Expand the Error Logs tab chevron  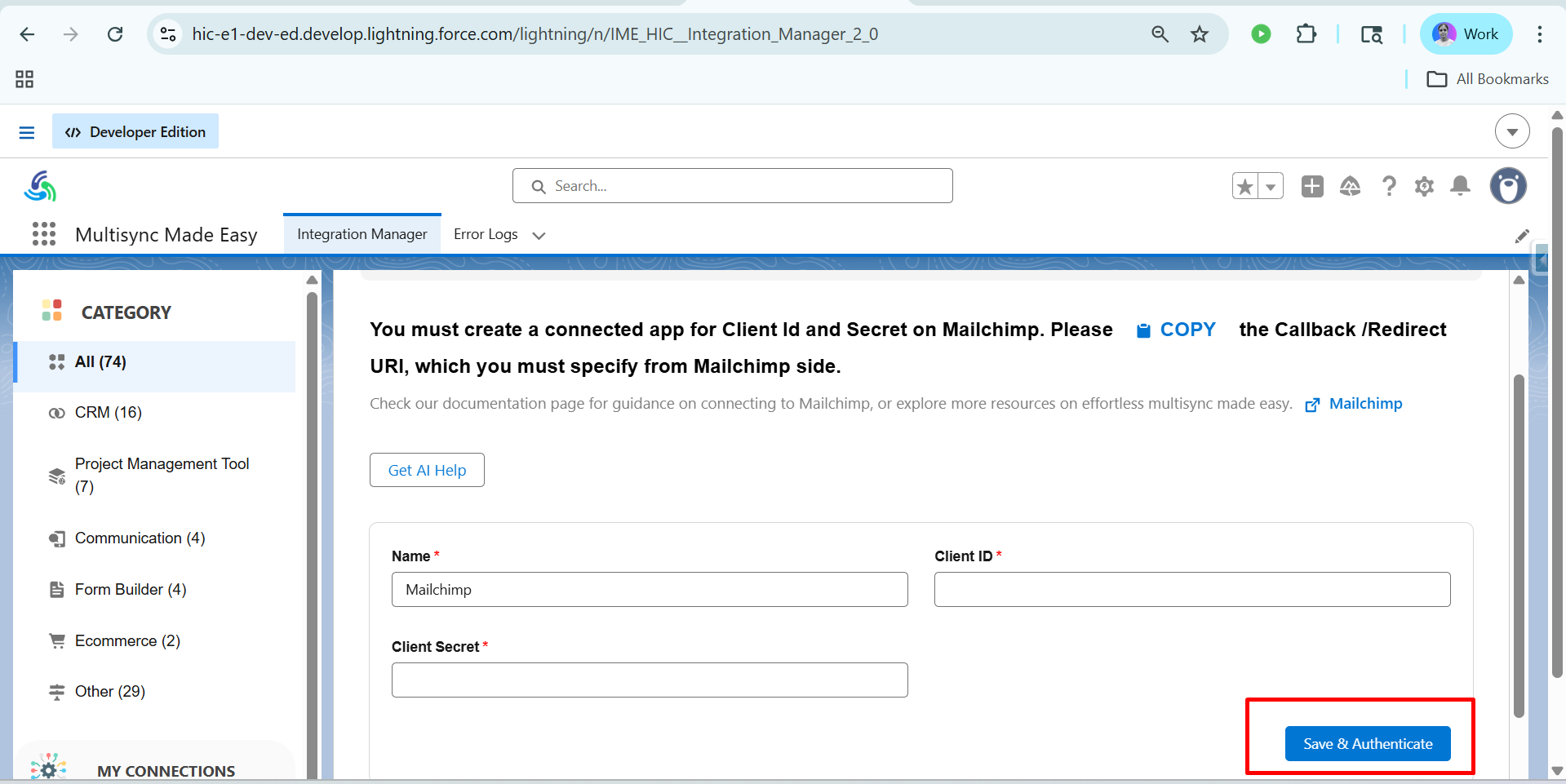coord(539,236)
